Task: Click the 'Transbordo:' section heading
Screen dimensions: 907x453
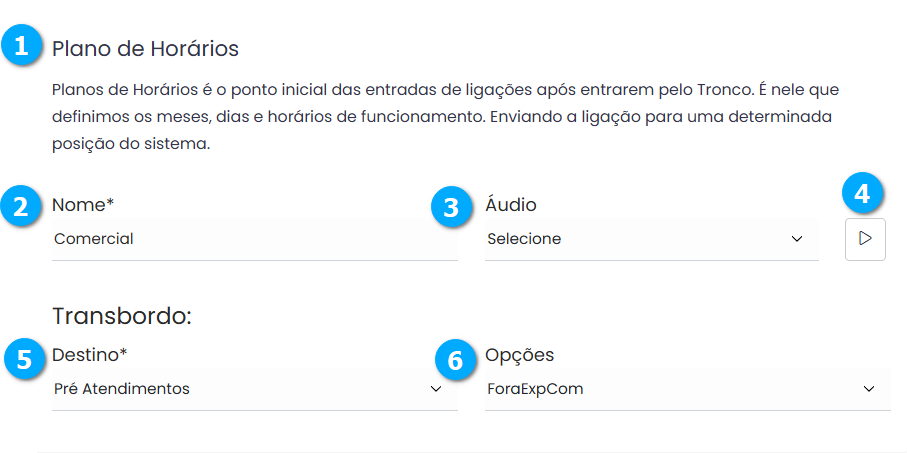Action: pos(121,316)
